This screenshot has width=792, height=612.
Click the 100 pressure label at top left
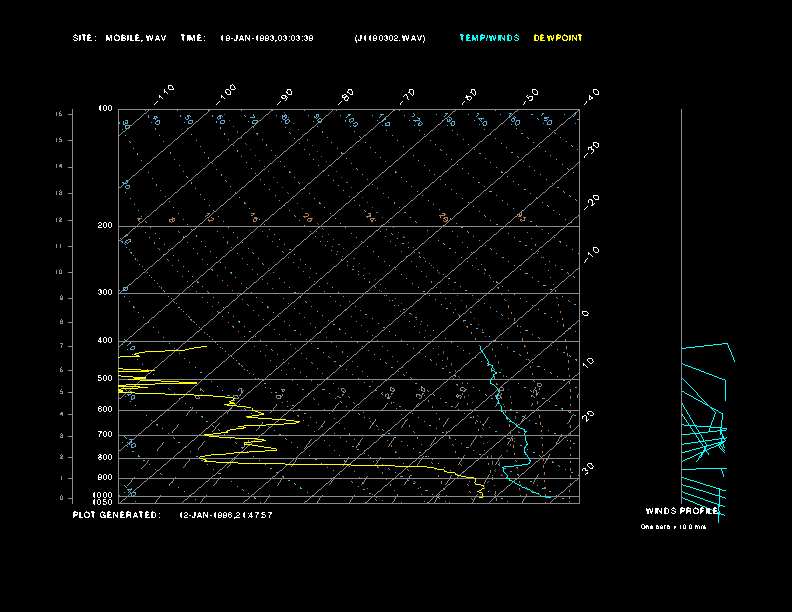105,108
